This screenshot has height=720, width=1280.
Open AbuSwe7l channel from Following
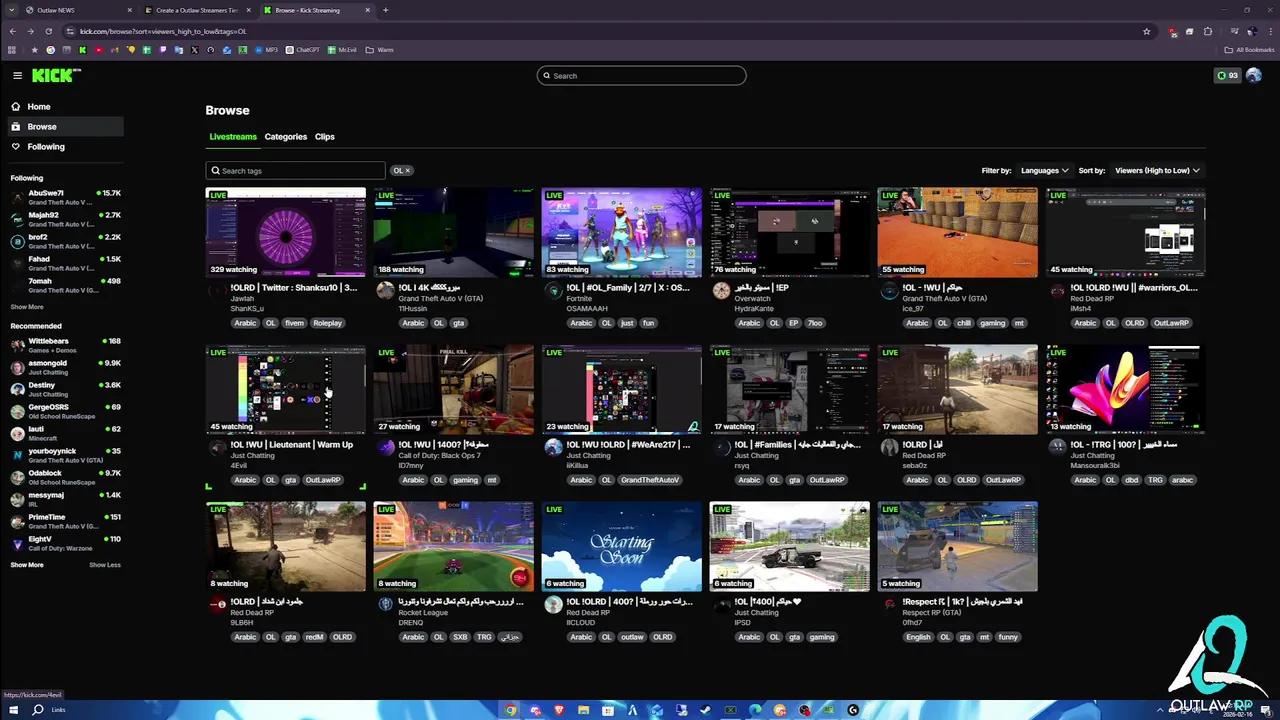pos(65,197)
